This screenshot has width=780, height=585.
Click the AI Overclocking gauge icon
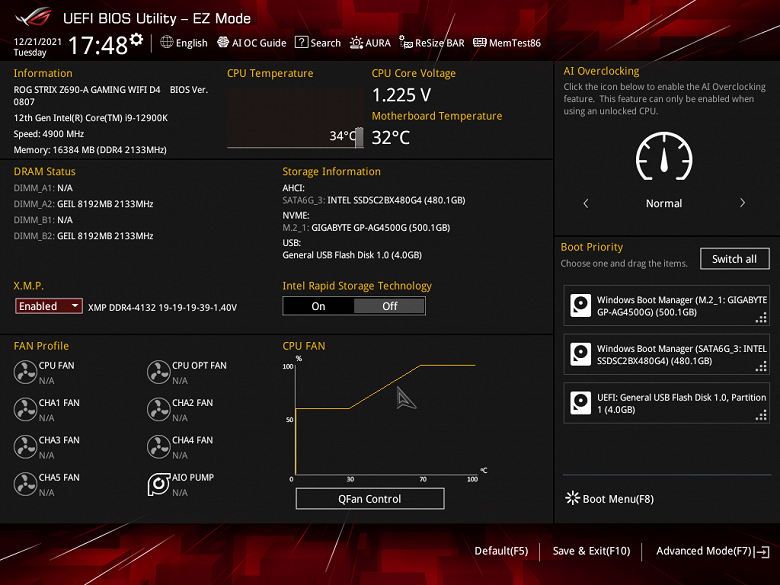(x=664, y=156)
